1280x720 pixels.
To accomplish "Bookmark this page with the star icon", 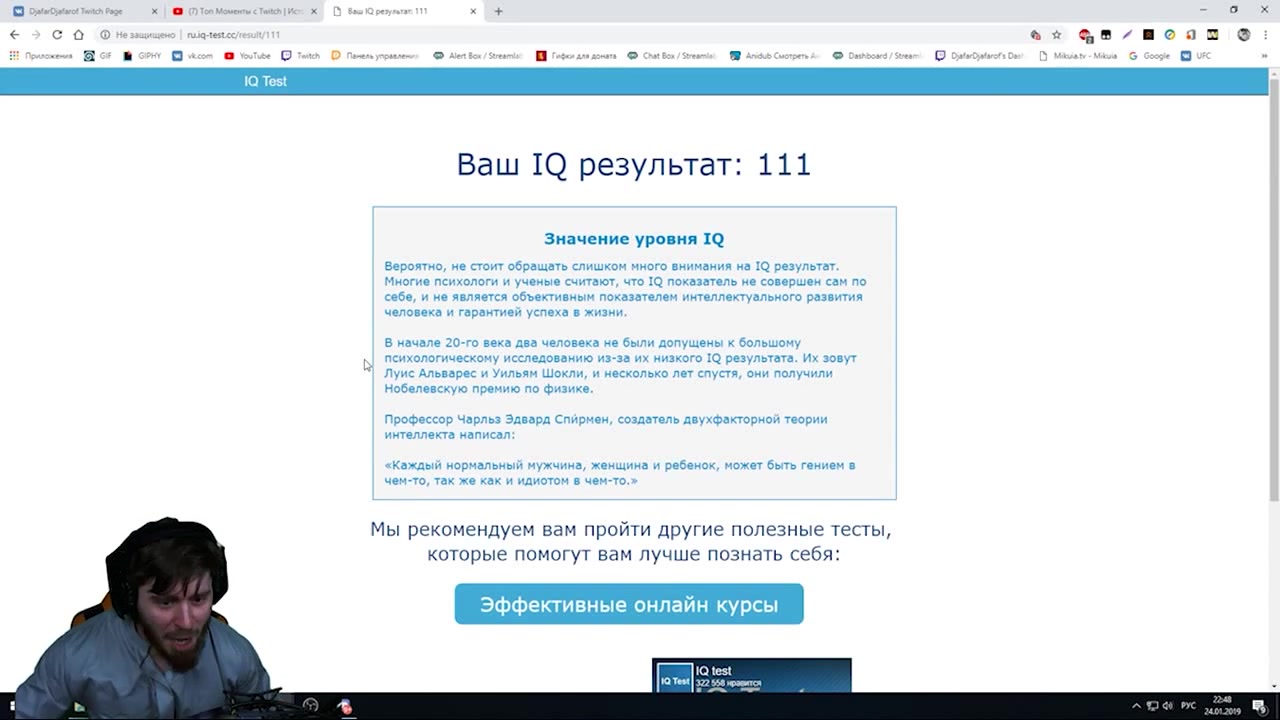I will (x=1056, y=35).
